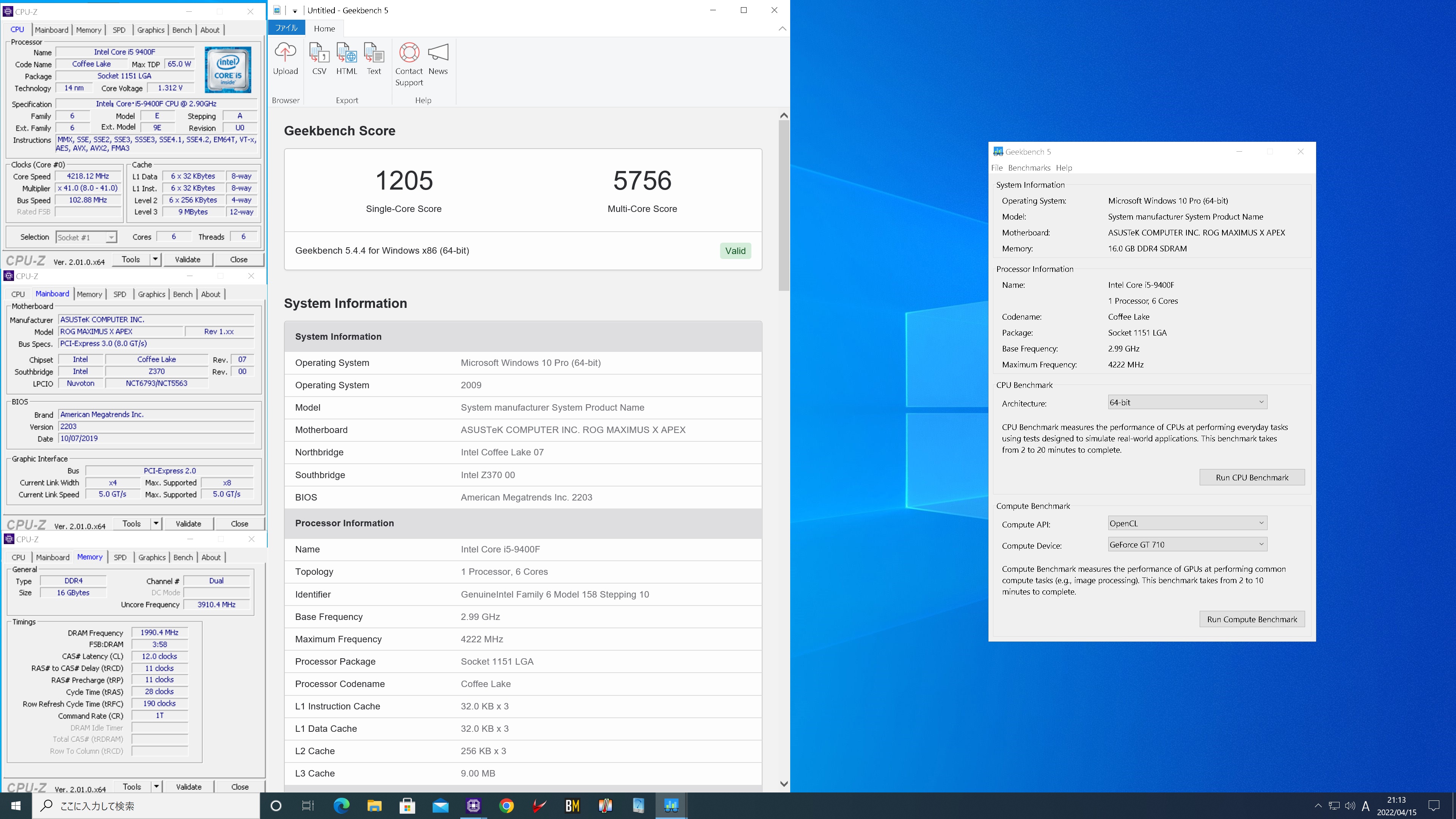This screenshot has height=819, width=1456.
Task: Switch to the Bench tab in the top CPU-Z window
Action: [x=182, y=30]
